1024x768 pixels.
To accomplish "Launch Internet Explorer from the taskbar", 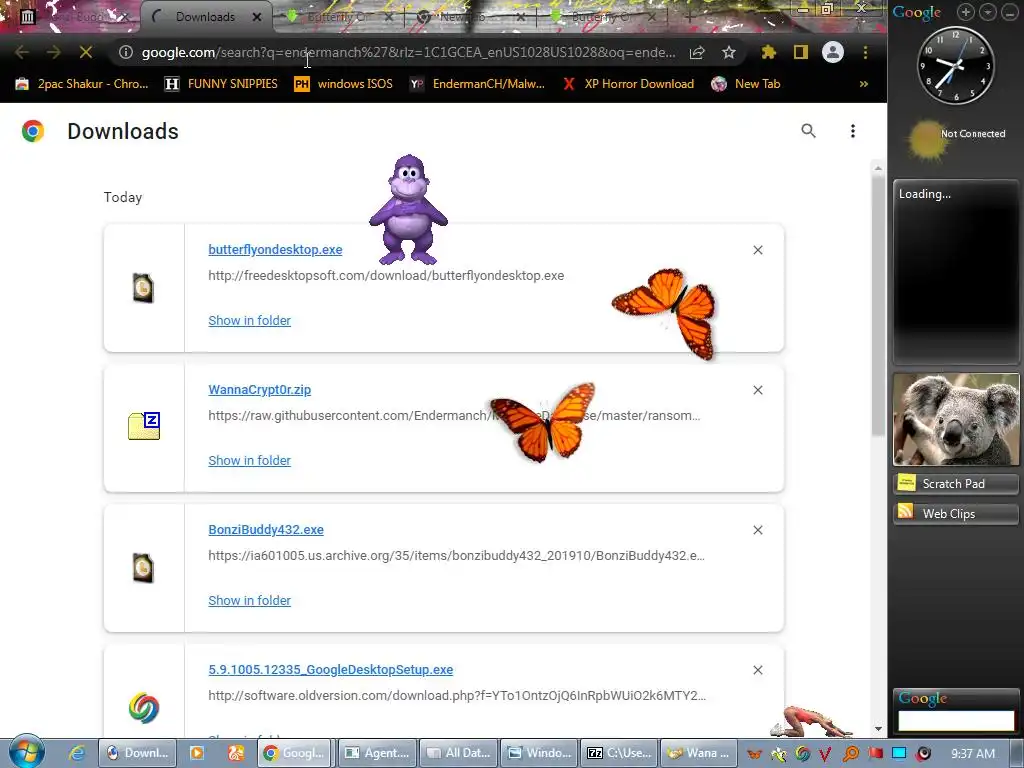I will [77, 753].
